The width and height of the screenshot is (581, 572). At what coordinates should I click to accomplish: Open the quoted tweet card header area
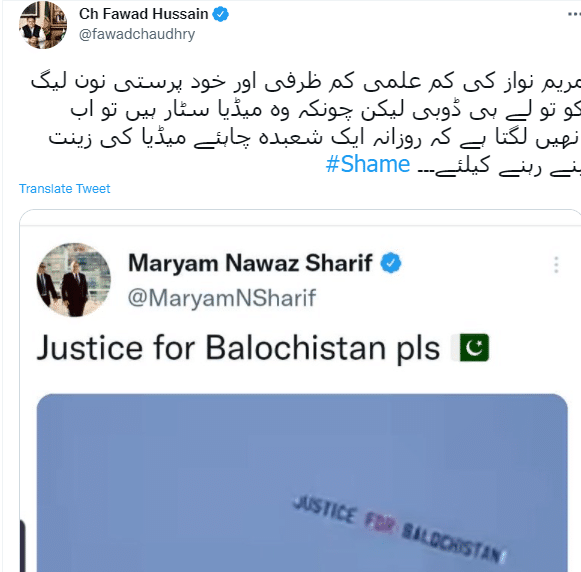pyautogui.click(x=296, y=280)
